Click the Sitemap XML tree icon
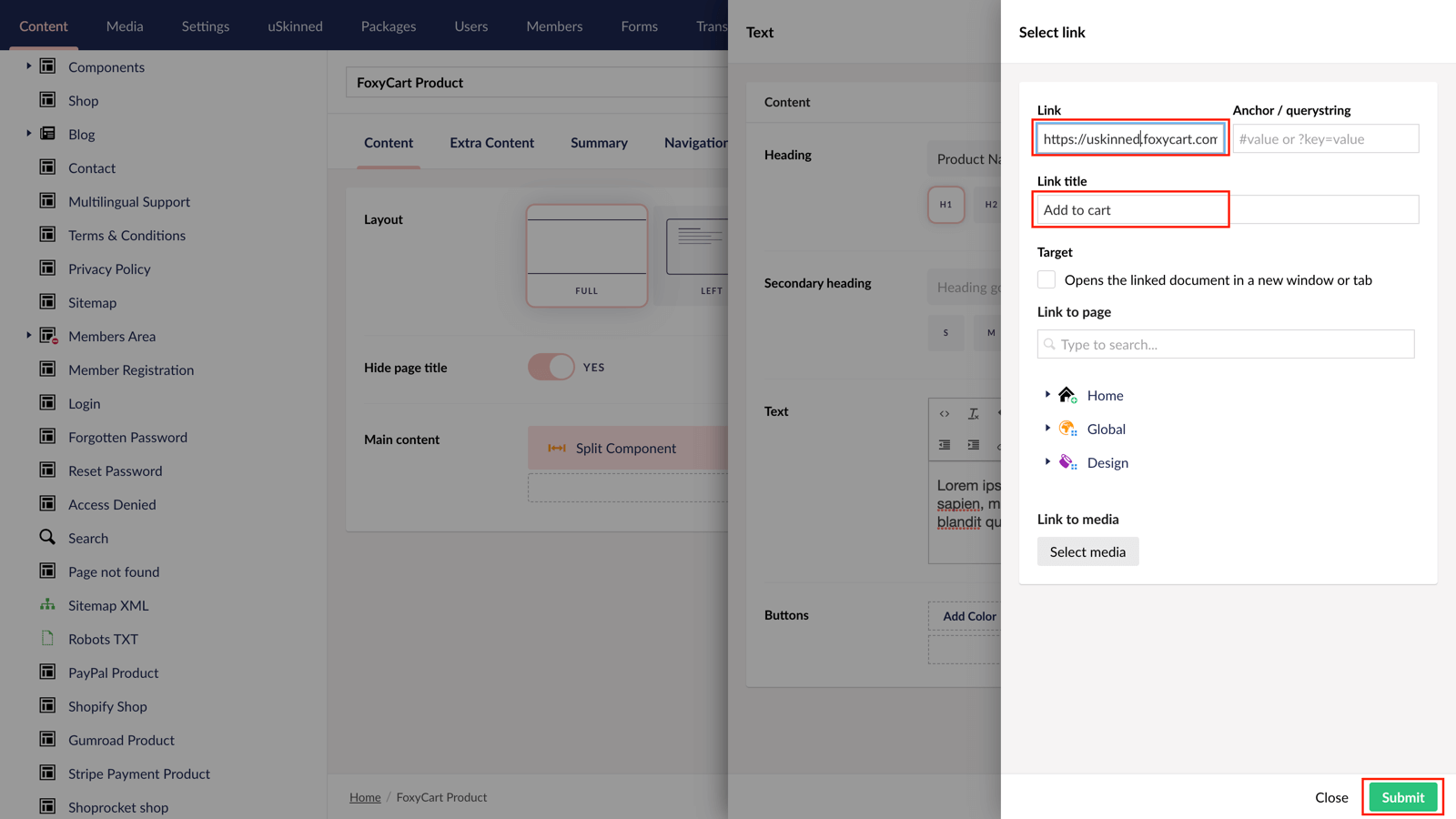The height and width of the screenshot is (819, 1456). (46, 604)
